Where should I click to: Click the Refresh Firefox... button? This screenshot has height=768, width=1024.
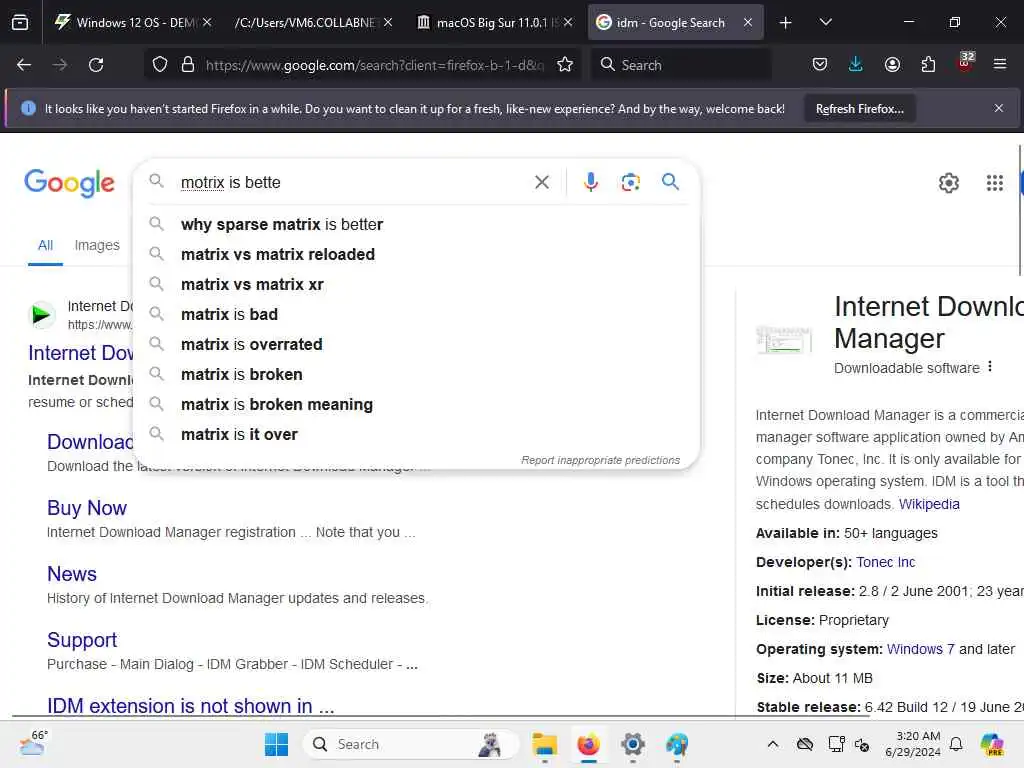pos(859,109)
